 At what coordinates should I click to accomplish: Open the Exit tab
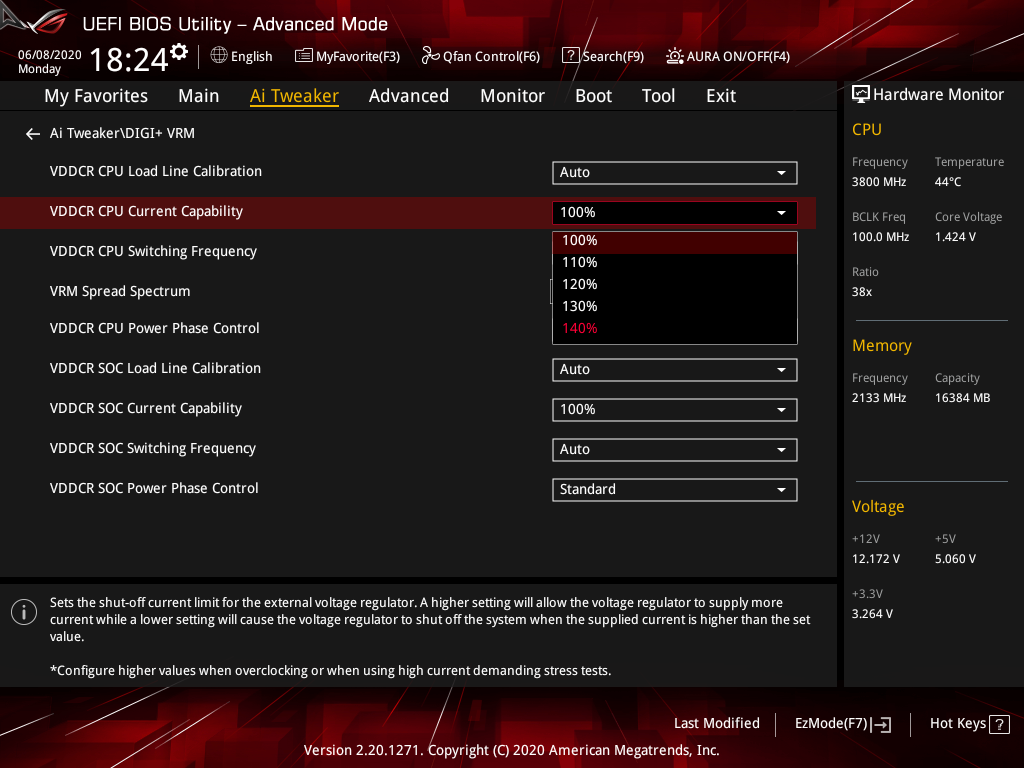[721, 96]
